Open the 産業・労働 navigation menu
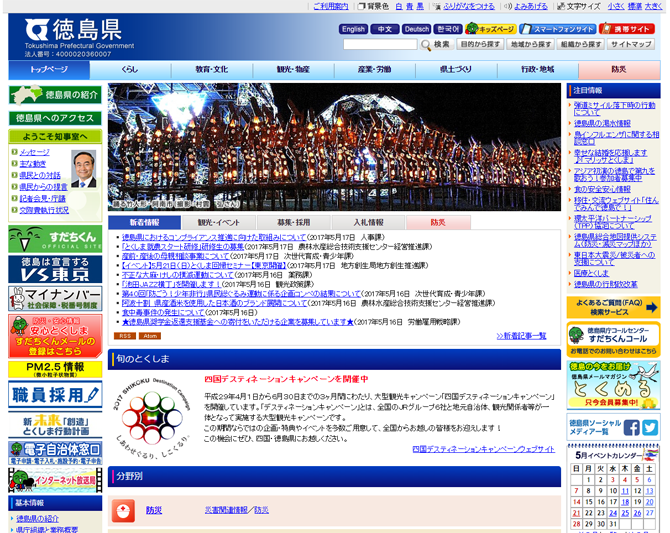Image resolution: width=670 pixels, height=533 pixels. coord(375,69)
